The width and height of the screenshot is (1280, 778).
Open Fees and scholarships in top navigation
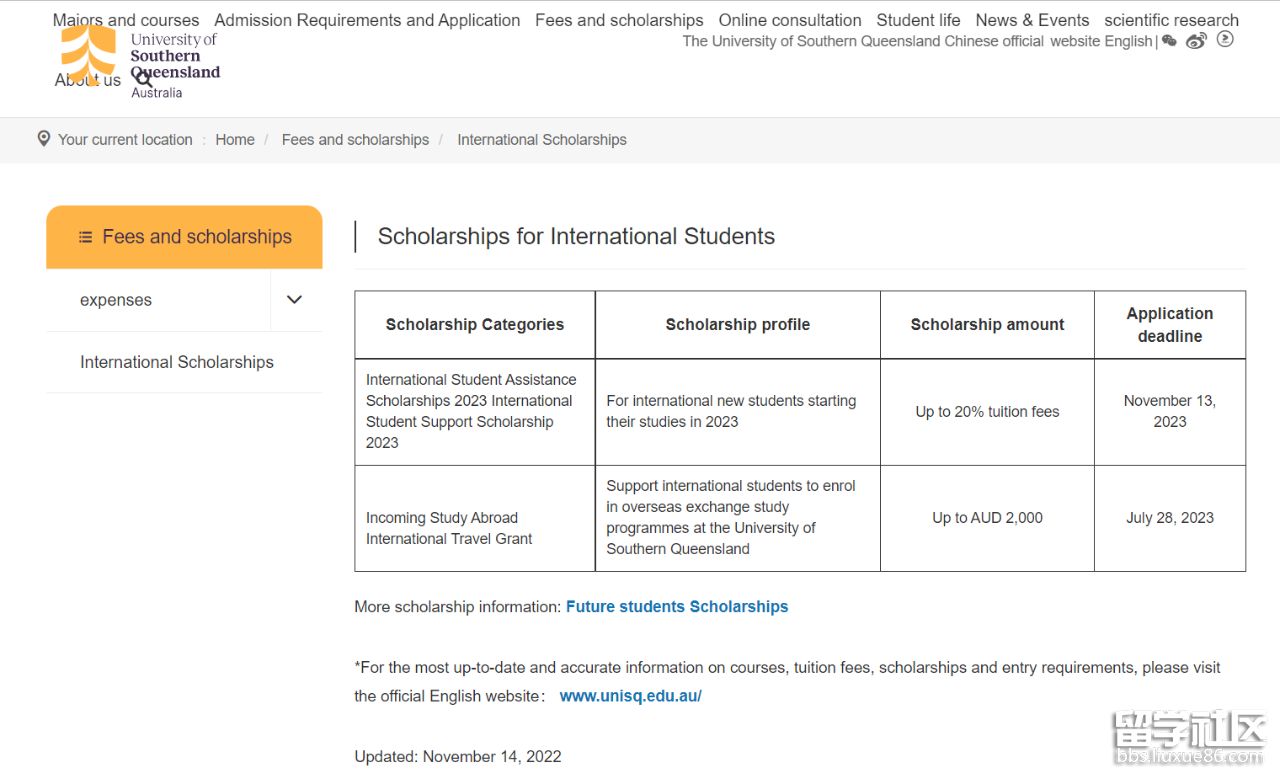619,20
